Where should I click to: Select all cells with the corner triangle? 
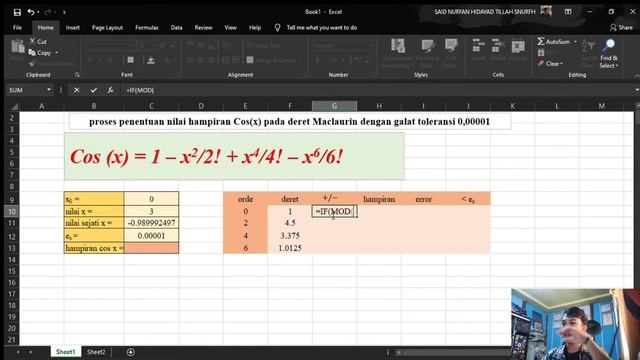[14, 106]
